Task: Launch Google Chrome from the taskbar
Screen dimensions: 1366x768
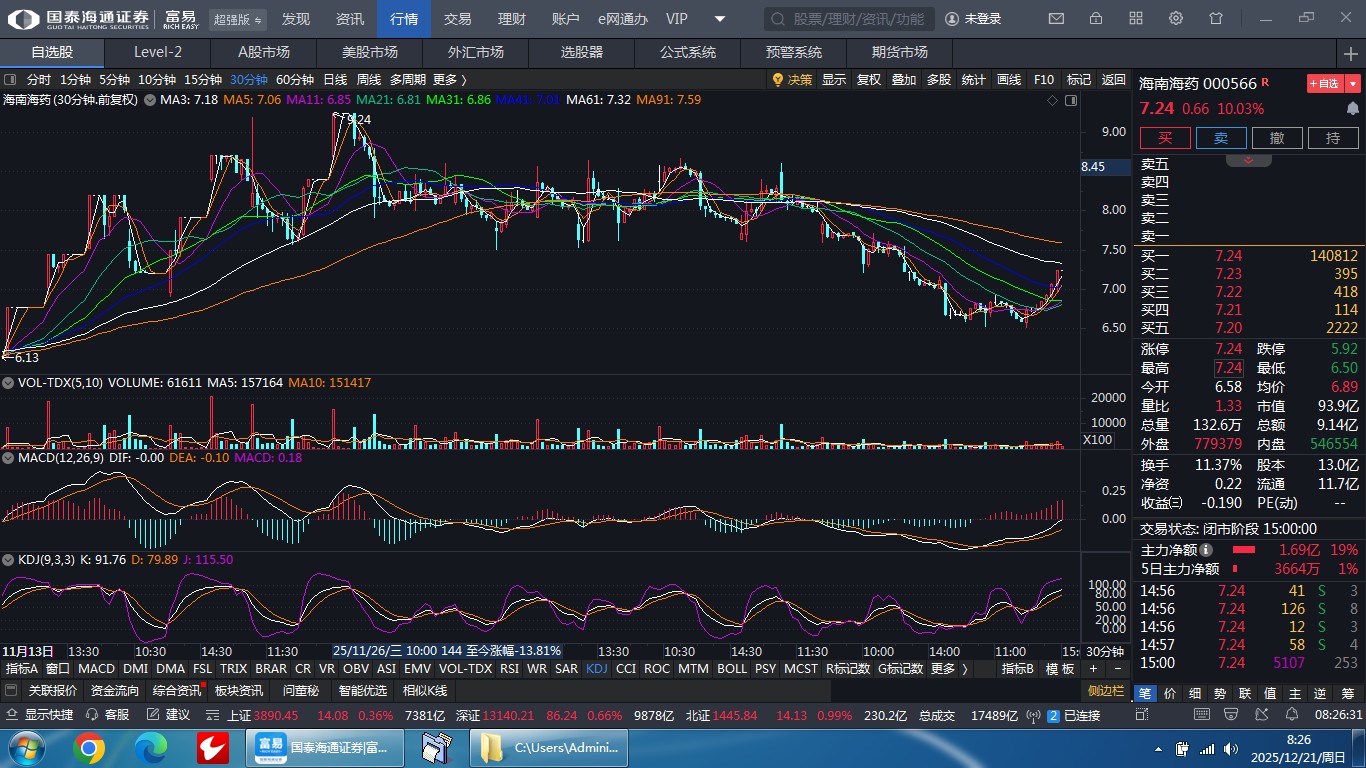Action: pos(88,748)
